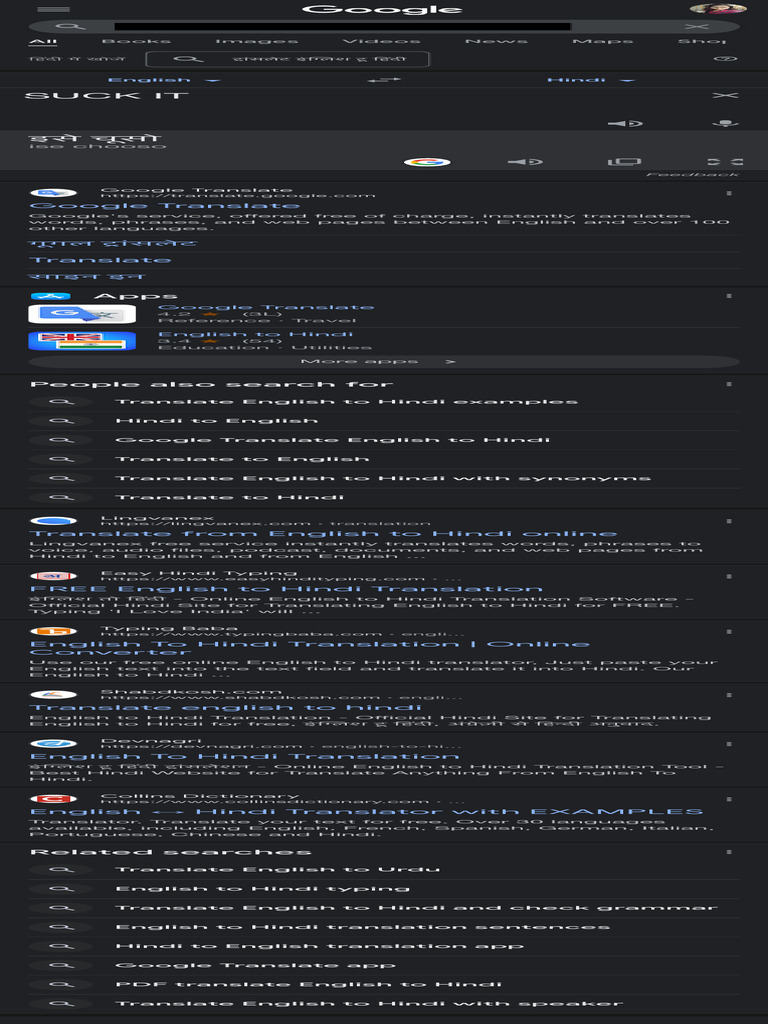Expand More apps
The image size is (768, 1024).
click(384, 361)
